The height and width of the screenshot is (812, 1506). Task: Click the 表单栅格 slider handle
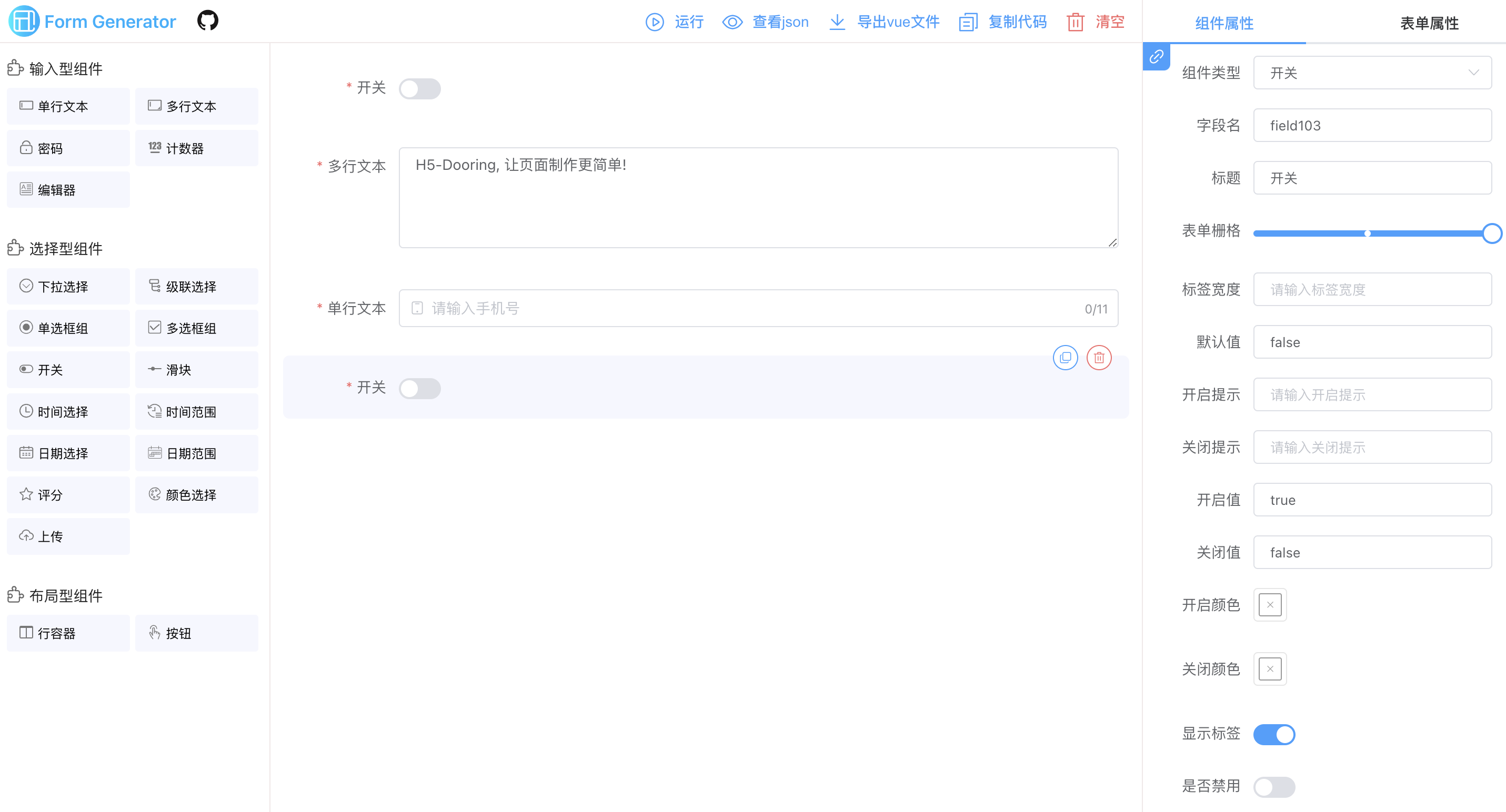1491,233
